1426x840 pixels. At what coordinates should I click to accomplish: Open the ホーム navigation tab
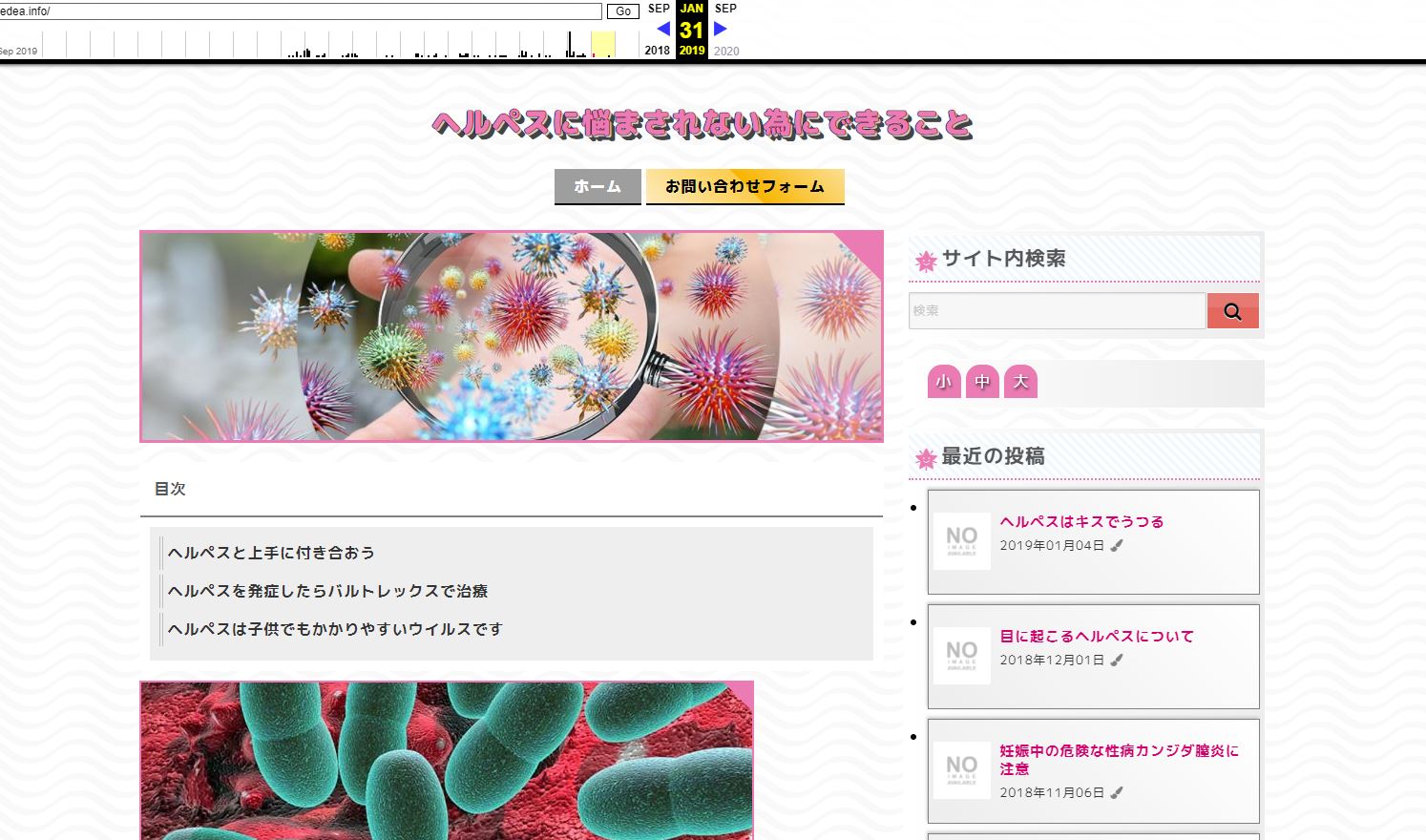pos(598,186)
